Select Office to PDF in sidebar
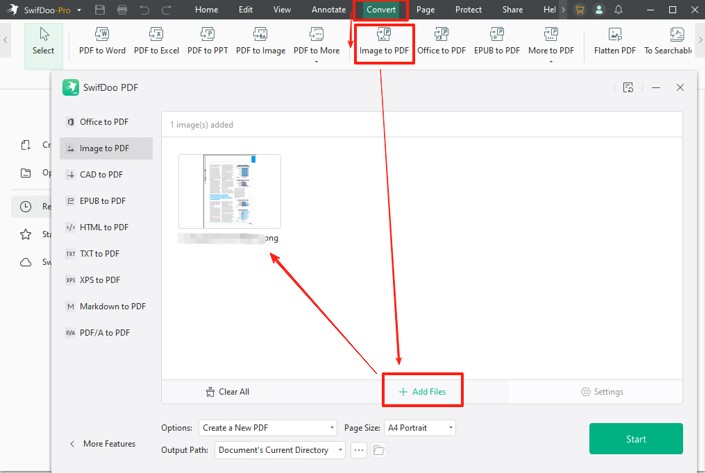Viewport: 705px width, 473px height. point(106,122)
